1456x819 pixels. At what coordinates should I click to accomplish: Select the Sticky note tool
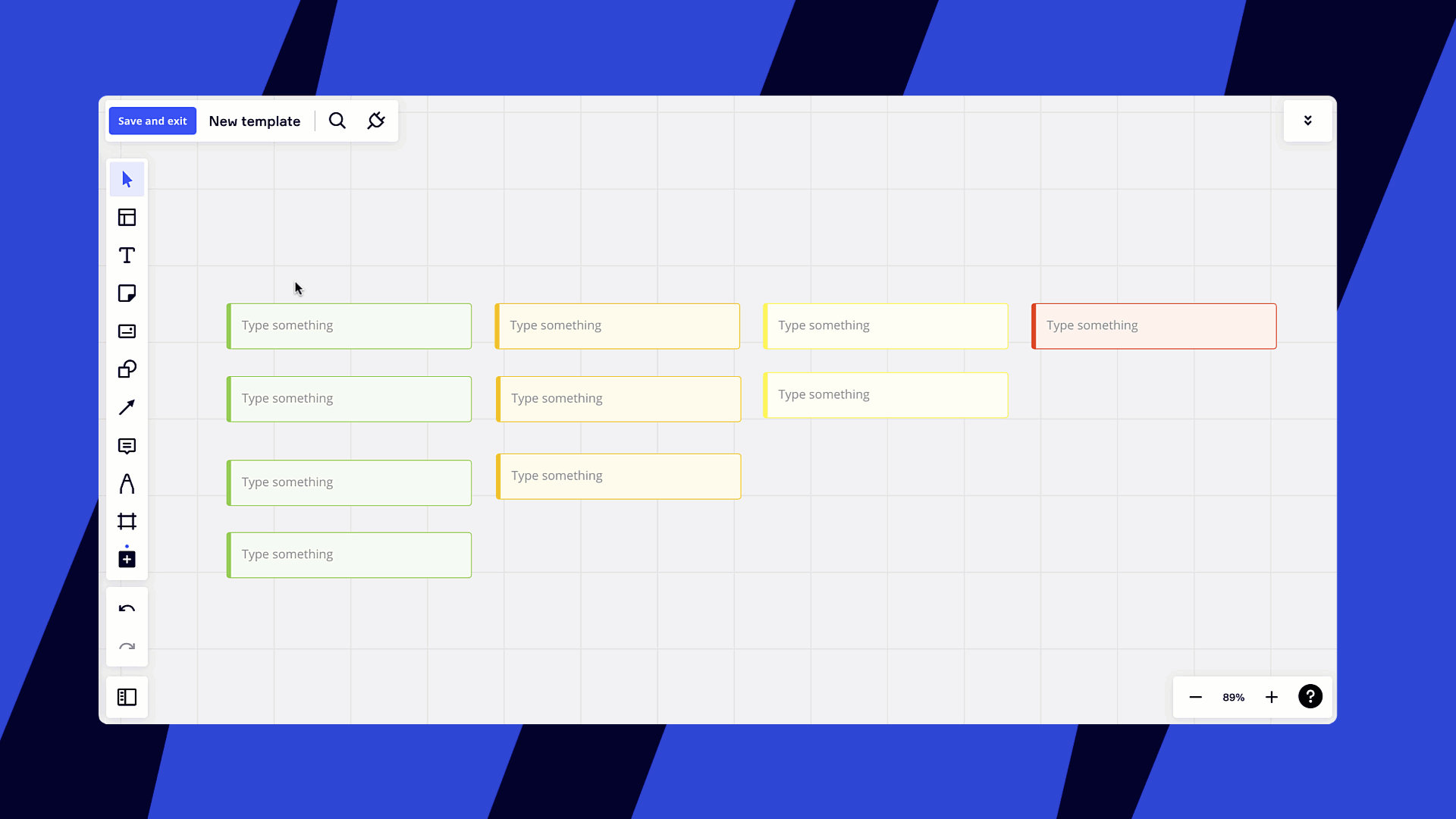tap(127, 293)
